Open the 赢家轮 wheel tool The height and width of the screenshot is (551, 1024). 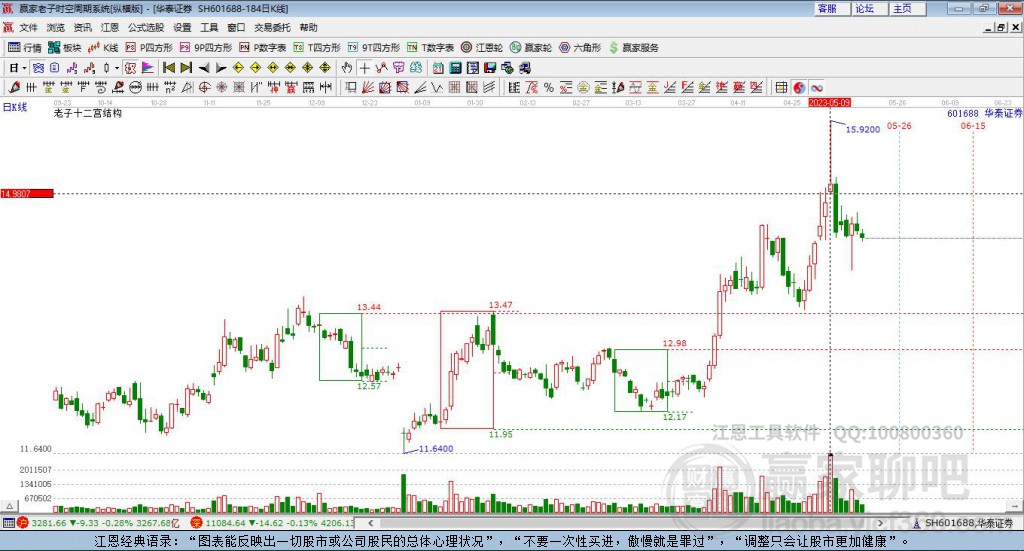[531, 48]
